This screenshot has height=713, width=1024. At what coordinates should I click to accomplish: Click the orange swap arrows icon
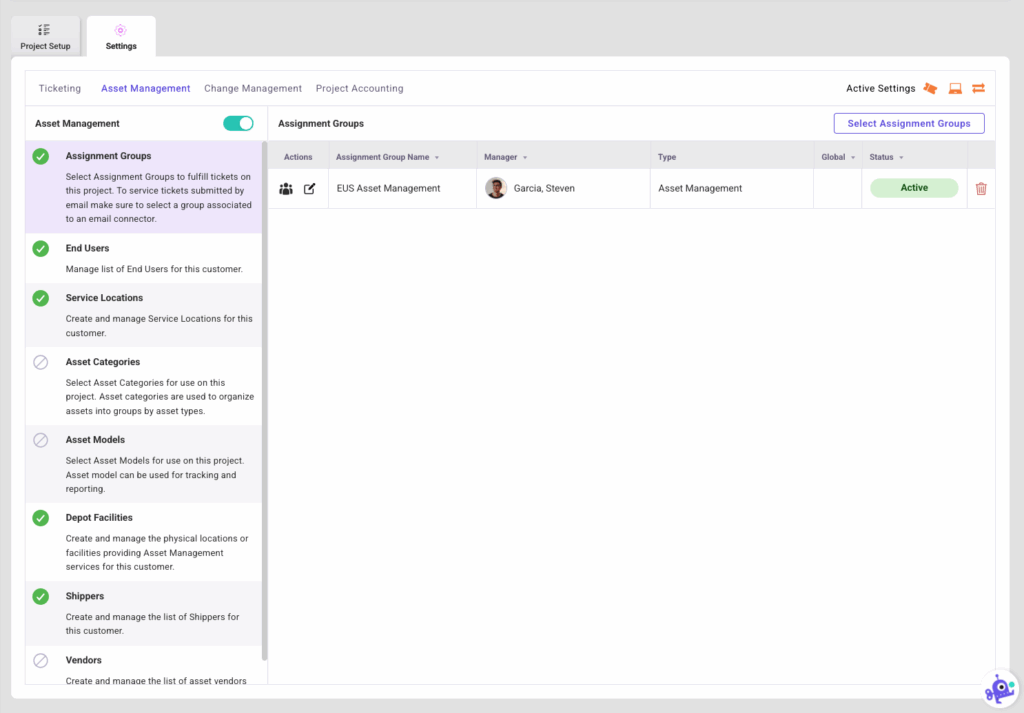click(x=979, y=89)
